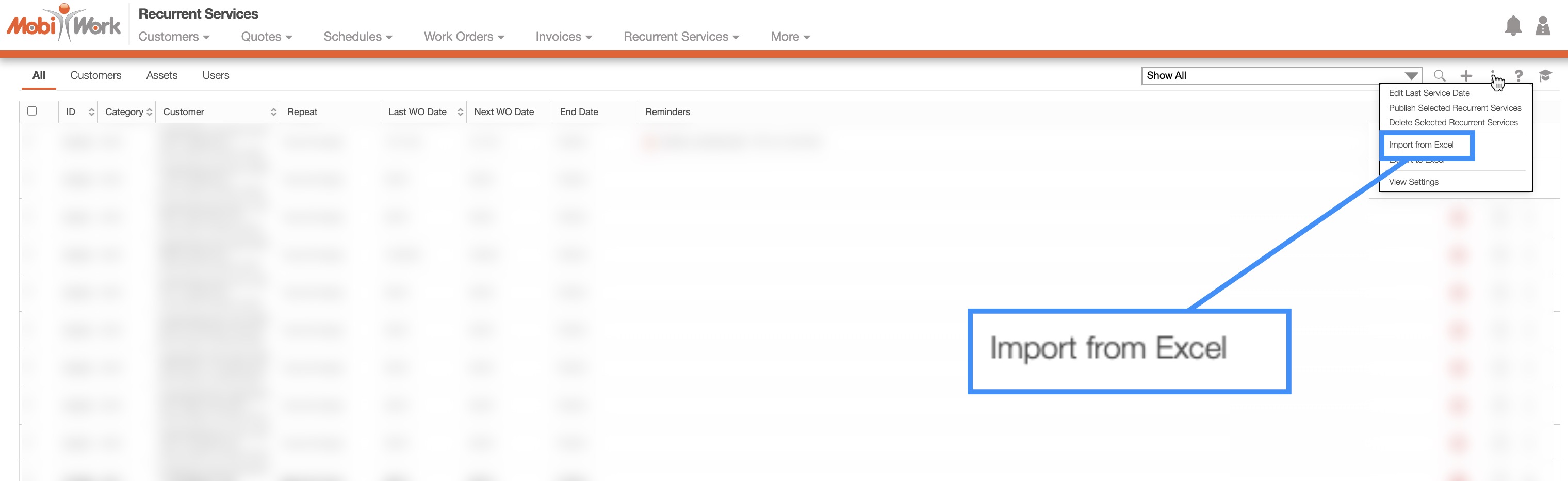The width and height of the screenshot is (1568, 481).
Task: Open help with the question mark icon
Action: (x=1518, y=75)
